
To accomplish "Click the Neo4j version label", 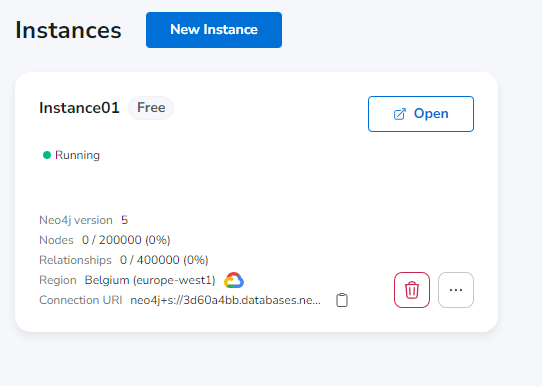I will pos(76,220).
